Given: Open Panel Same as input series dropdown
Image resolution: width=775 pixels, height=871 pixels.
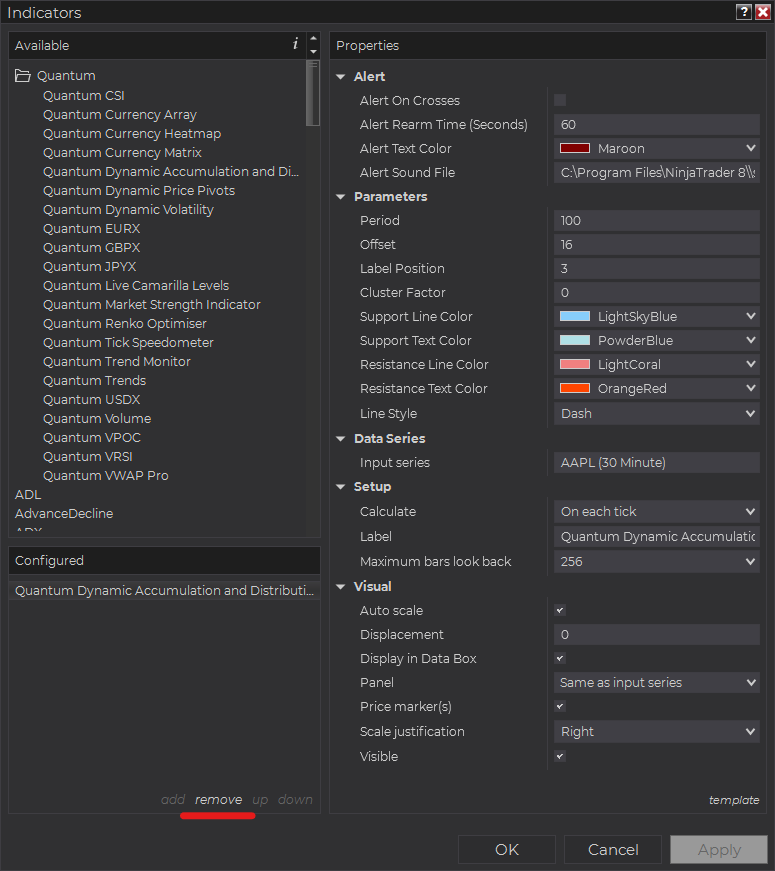Looking at the screenshot, I should (x=657, y=682).
